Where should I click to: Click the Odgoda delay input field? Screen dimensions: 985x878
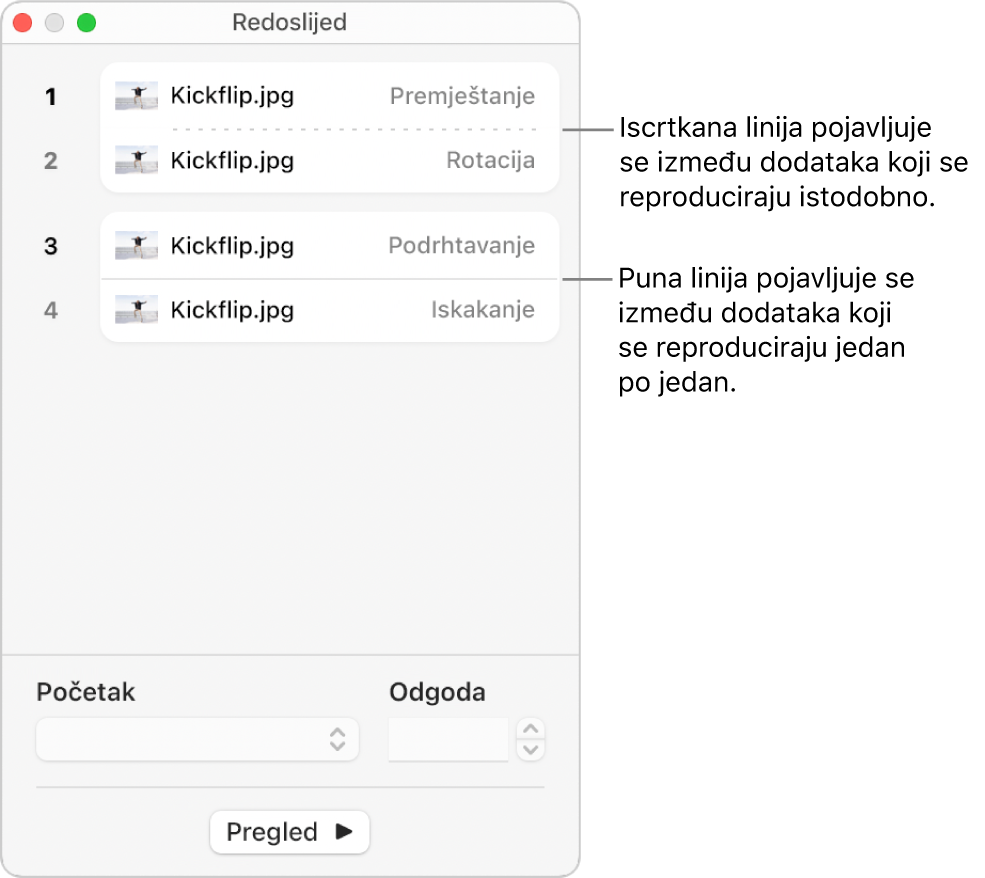[448, 739]
